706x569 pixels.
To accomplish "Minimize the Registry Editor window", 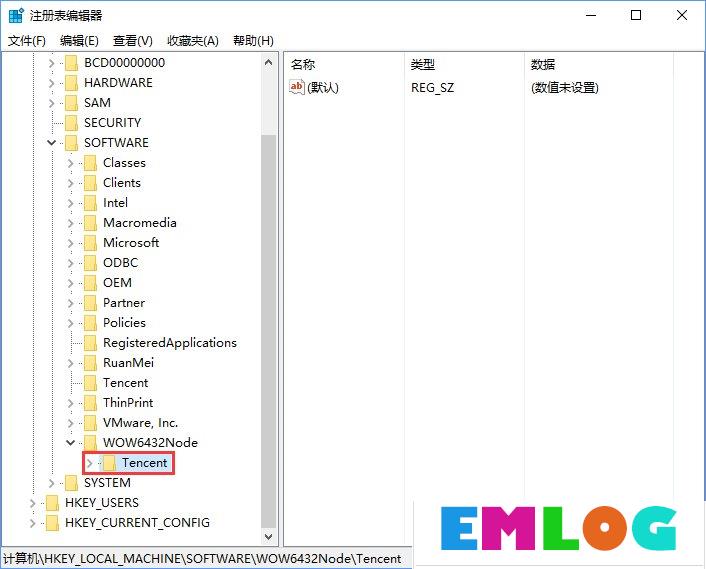I will [x=591, y=15].
